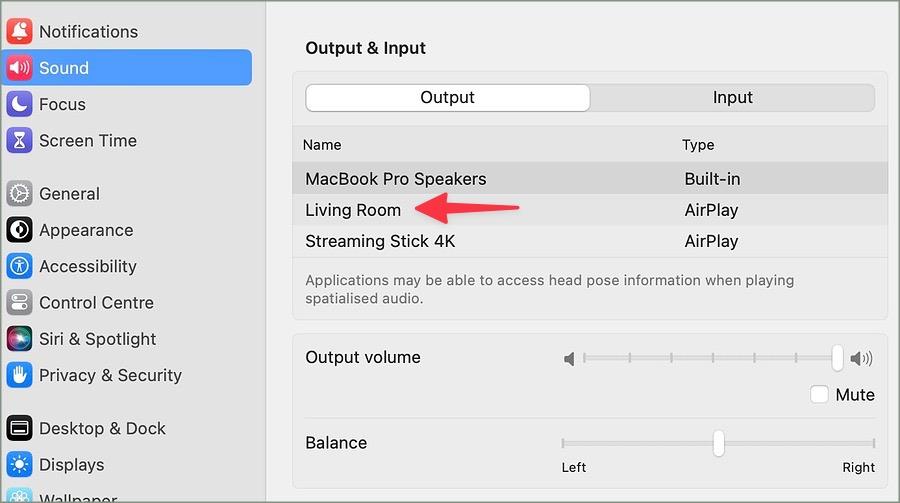Viewport: 900px width, 503px height.
Task: Click the Screen Time hourglass icon
Action: tap(20, 140)
